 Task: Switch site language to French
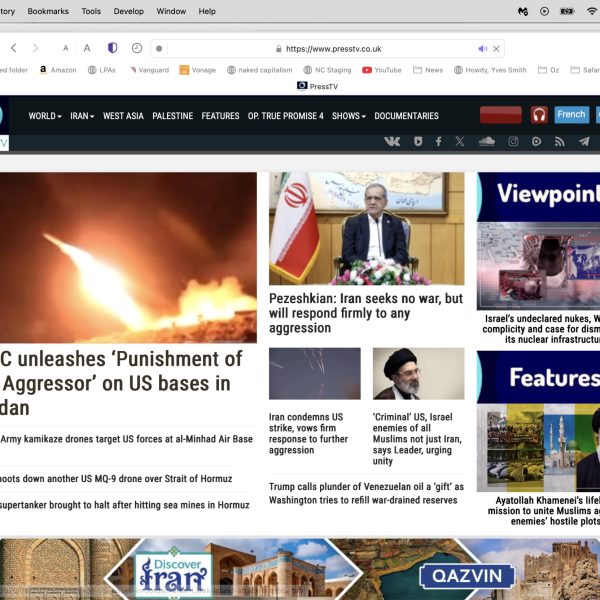572,114
